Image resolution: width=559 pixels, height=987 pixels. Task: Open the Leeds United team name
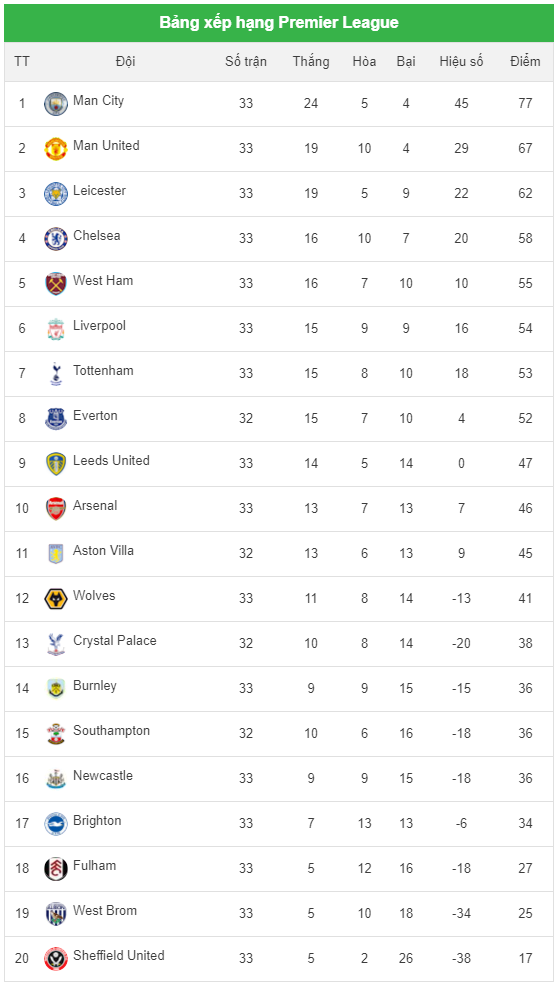(111, 460)
